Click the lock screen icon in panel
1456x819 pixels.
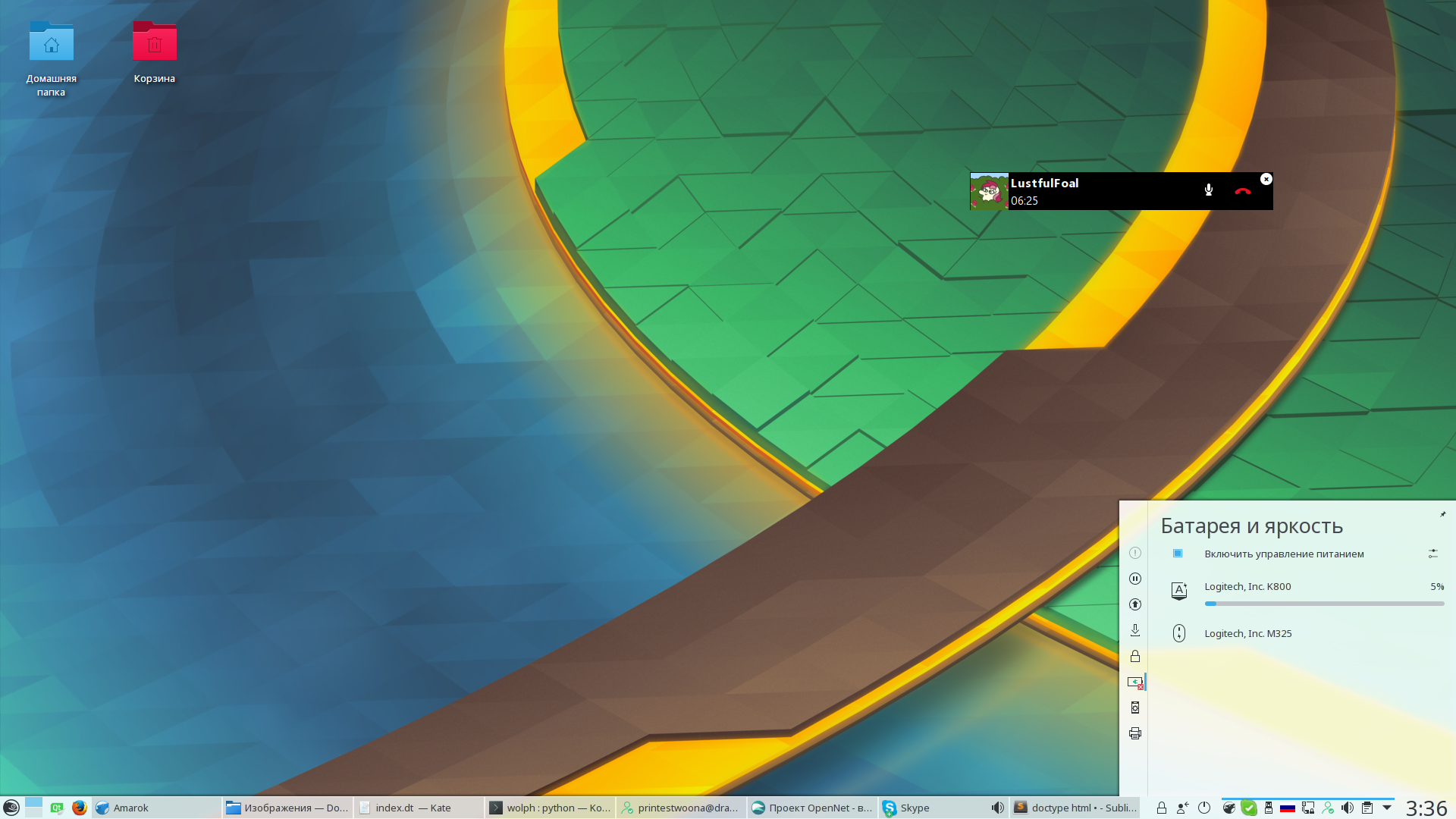click(1161, 808)
